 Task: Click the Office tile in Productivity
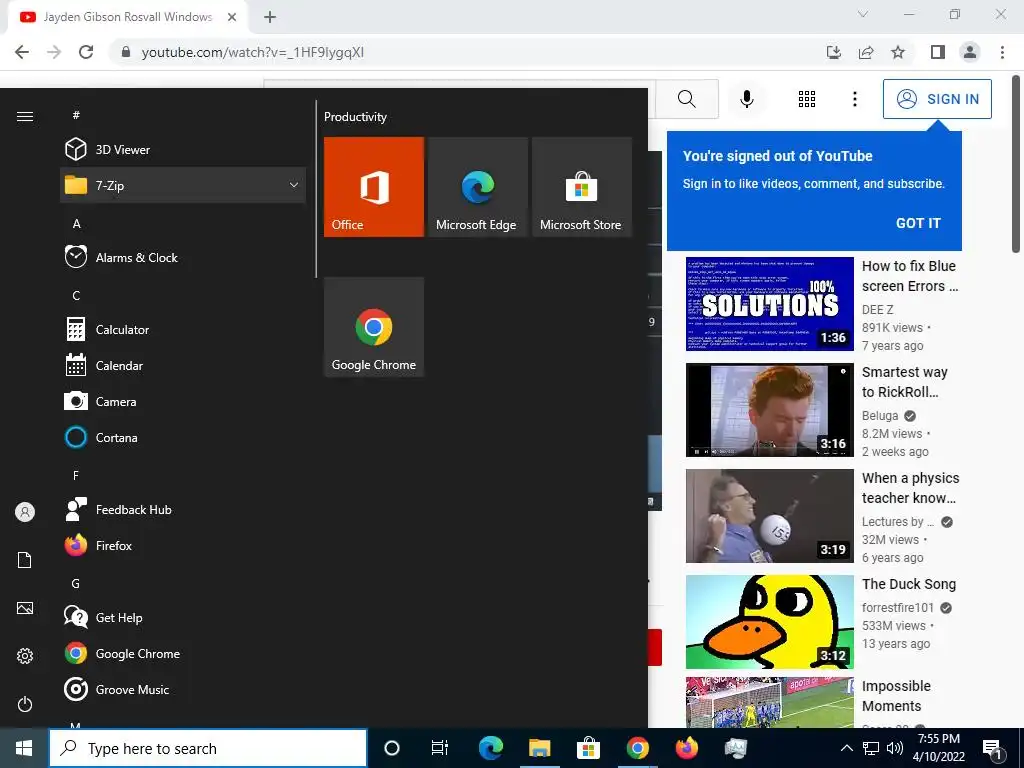pos(374,187)
